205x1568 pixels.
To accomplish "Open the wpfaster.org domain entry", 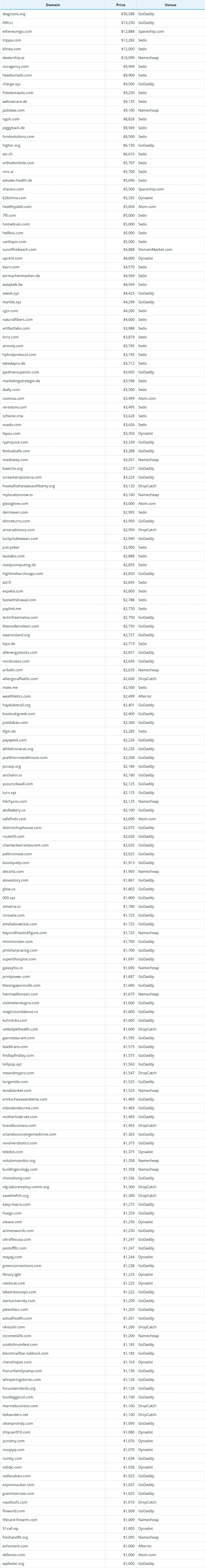I will (x=13, y=1564).
